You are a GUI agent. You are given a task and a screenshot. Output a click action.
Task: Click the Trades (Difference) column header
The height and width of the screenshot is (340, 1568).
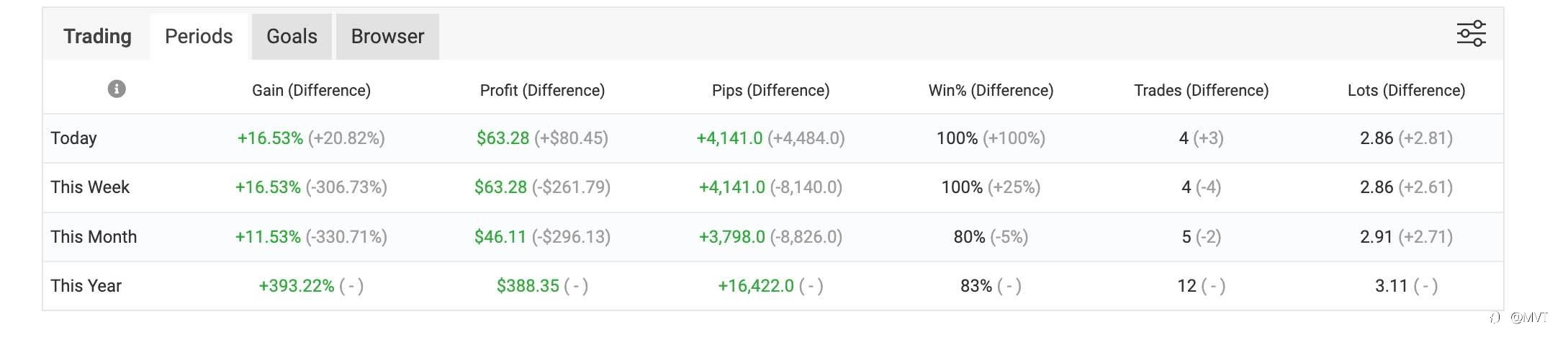[1201, 90]
